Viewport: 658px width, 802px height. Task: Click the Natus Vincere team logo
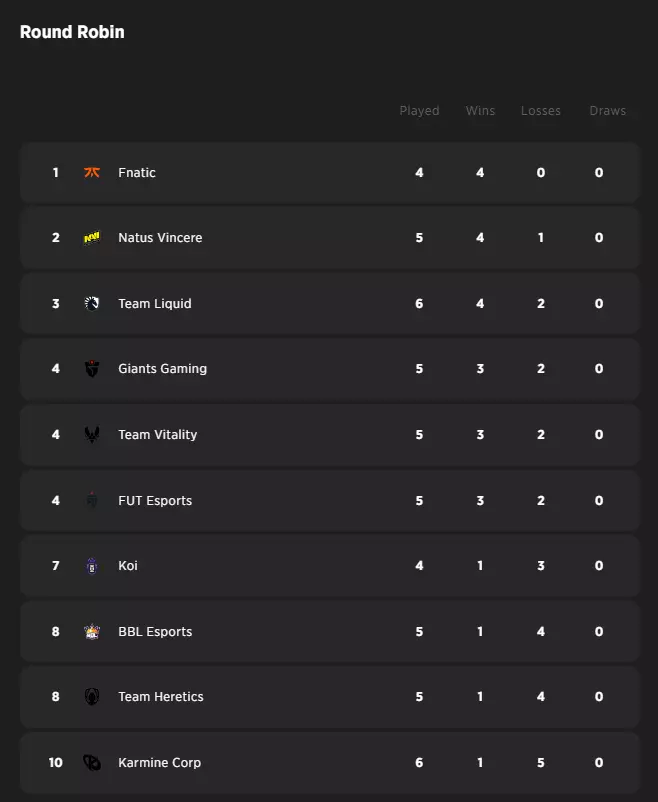tap(92, 238)
